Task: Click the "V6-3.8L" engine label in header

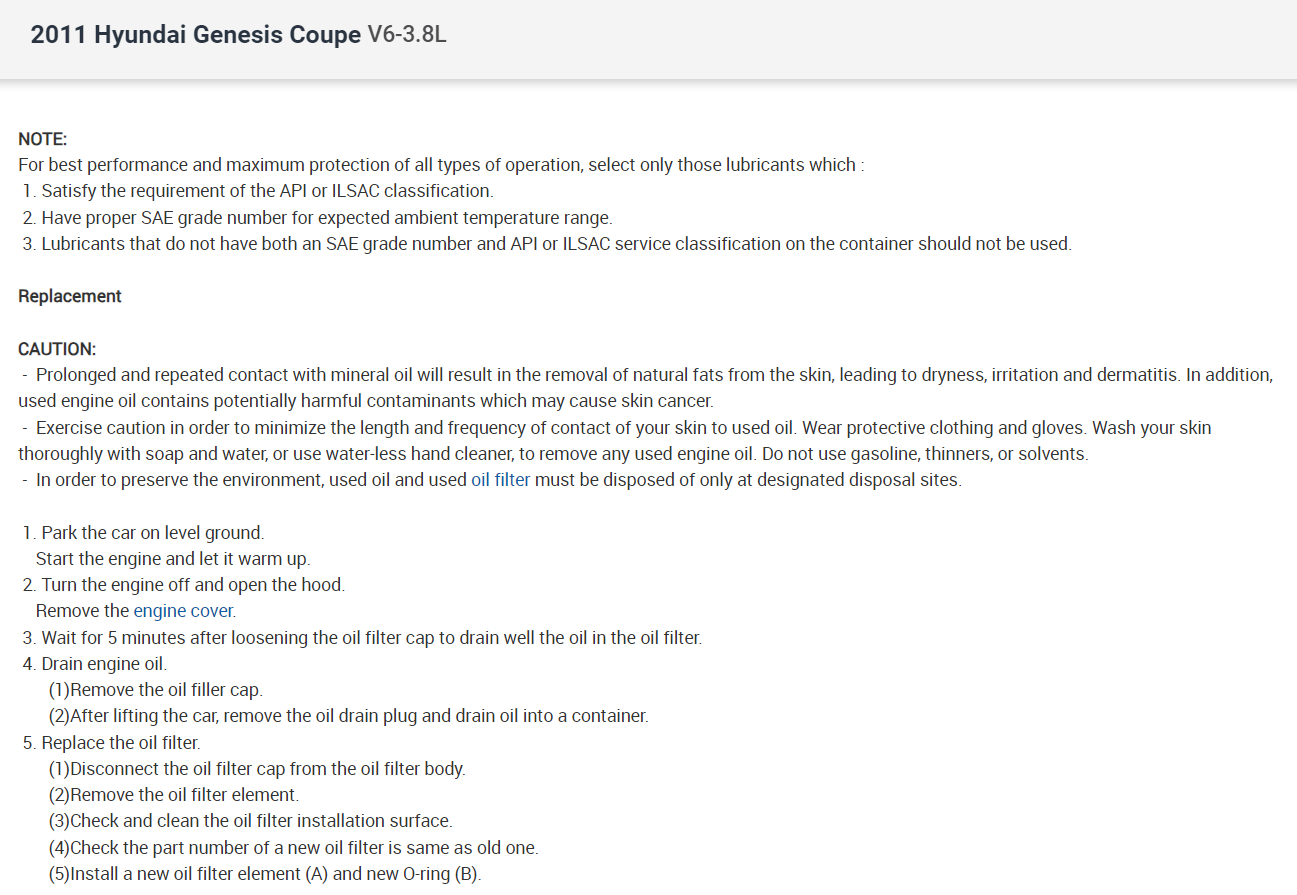Action: coord(407,35)
